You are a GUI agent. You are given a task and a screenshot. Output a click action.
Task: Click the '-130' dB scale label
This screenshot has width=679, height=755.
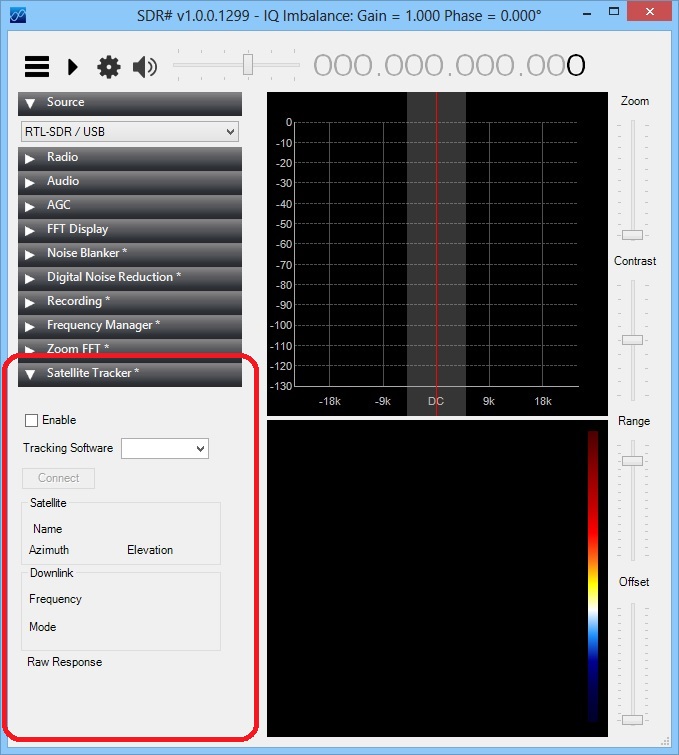281,386
